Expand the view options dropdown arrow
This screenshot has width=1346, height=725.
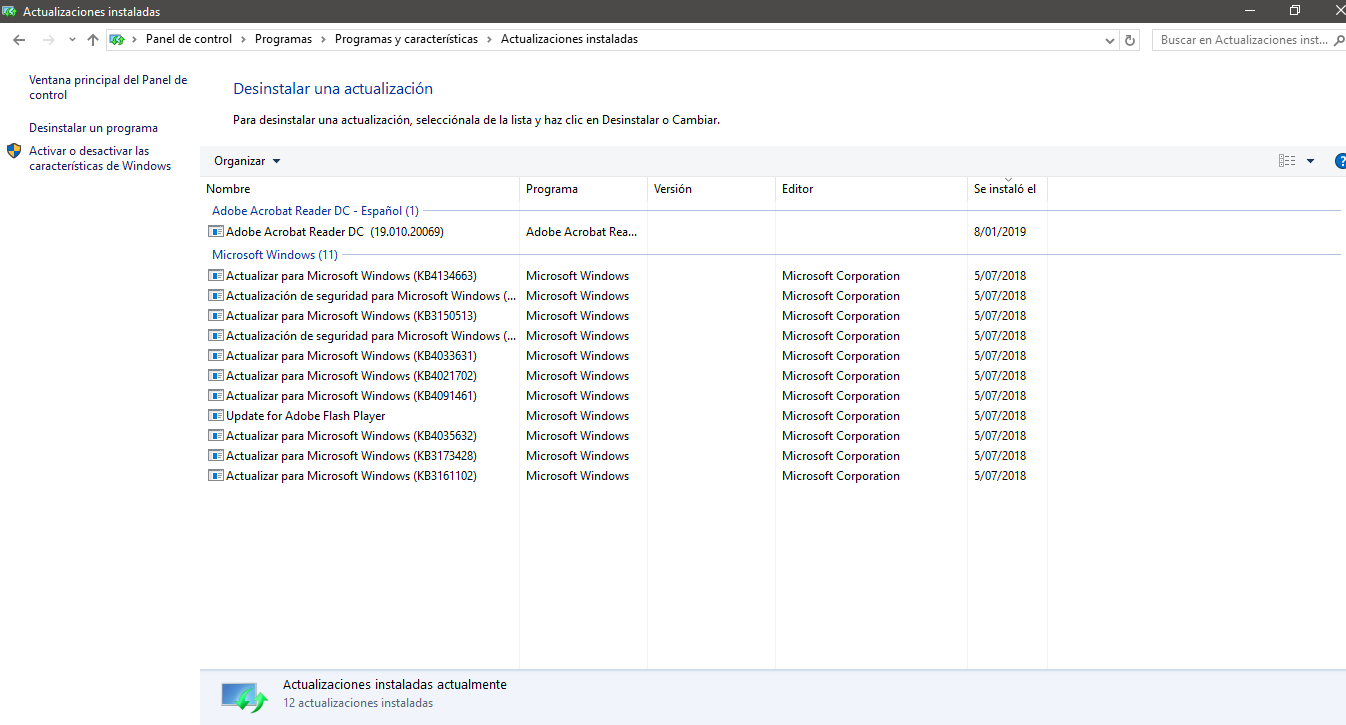point(1310,161)
